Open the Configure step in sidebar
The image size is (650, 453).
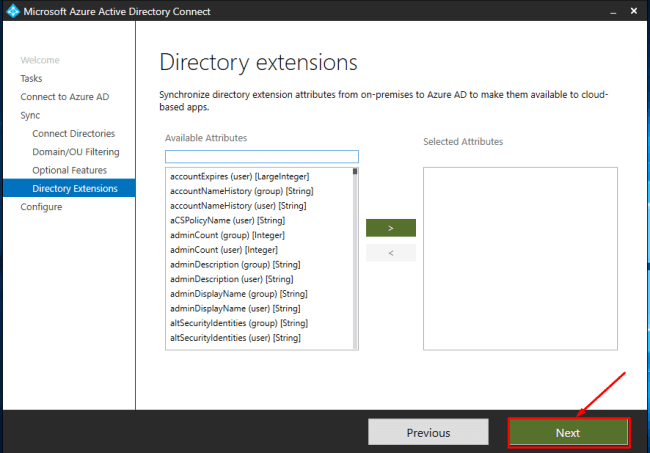tap(41, 207)
